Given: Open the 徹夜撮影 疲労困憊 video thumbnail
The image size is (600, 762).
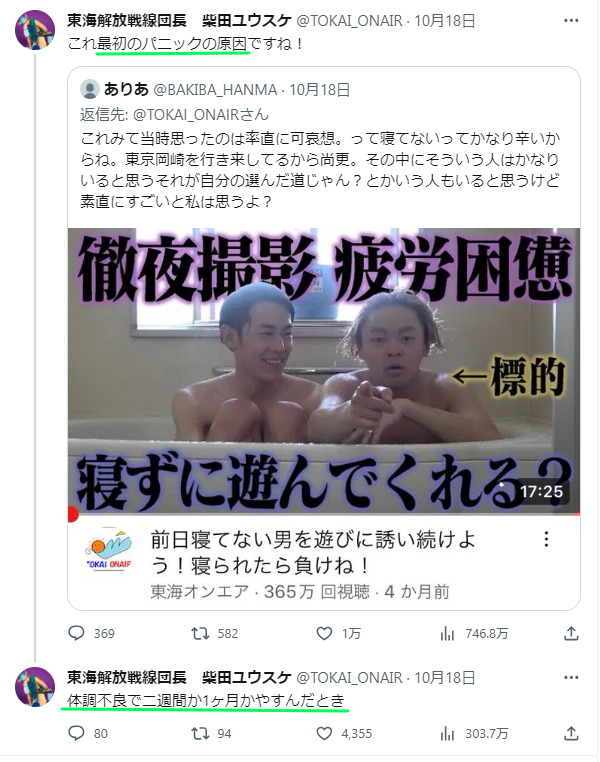Looking at the screenshot, I should [324, 371].
